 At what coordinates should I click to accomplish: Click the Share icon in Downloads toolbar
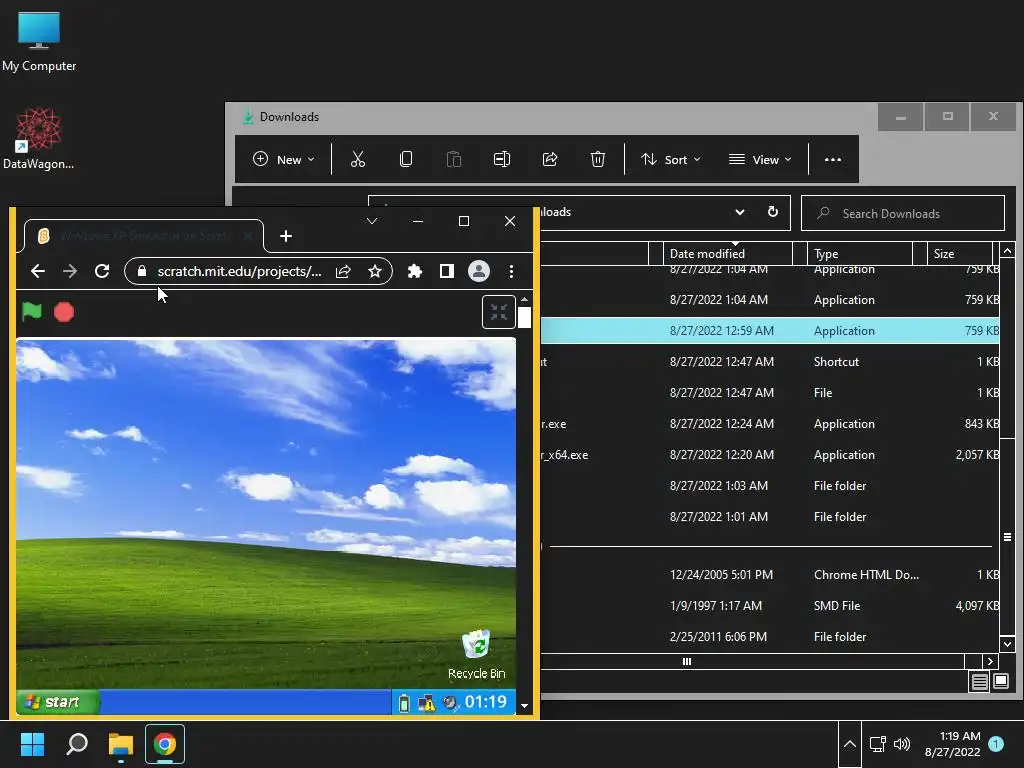tap(550, 159)
